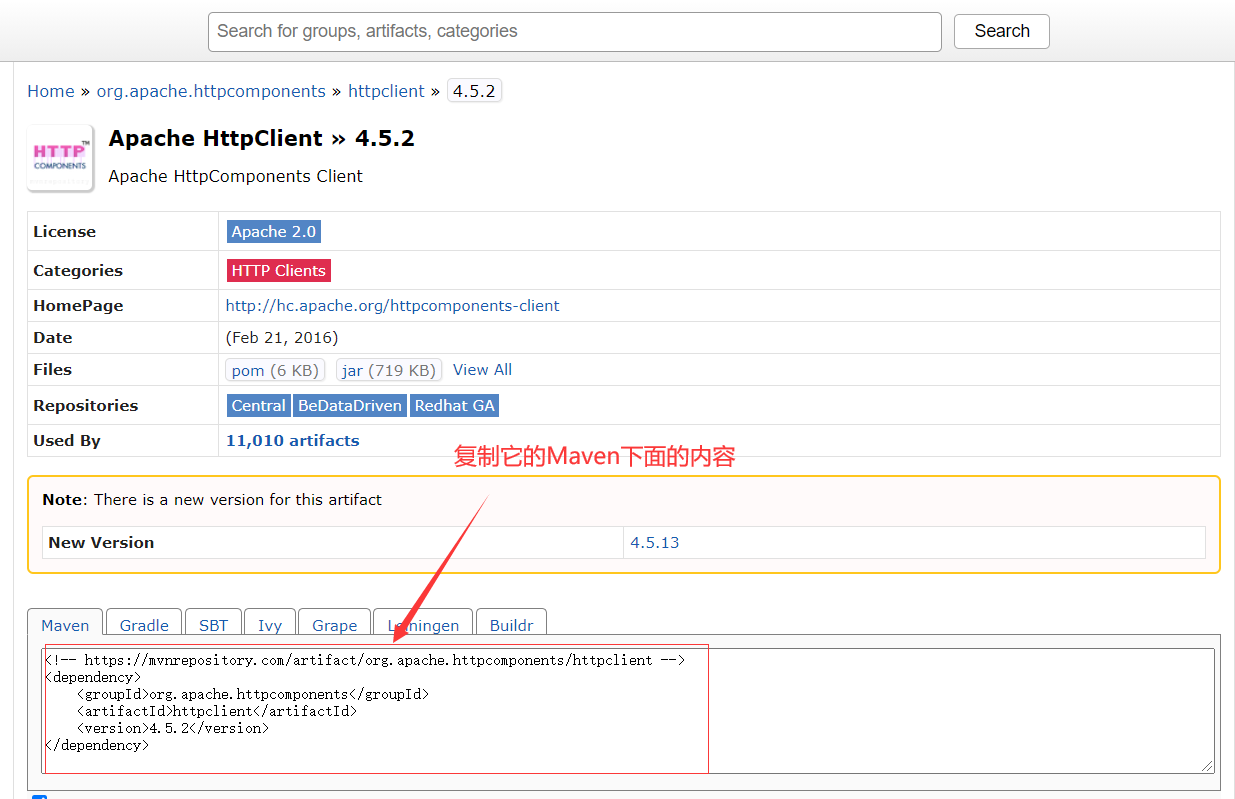The width and height of the screenshot is (1235, 799).
Task: Download the pom (6 KB) file
Action: pyautogui.click(x=275, y=369)
